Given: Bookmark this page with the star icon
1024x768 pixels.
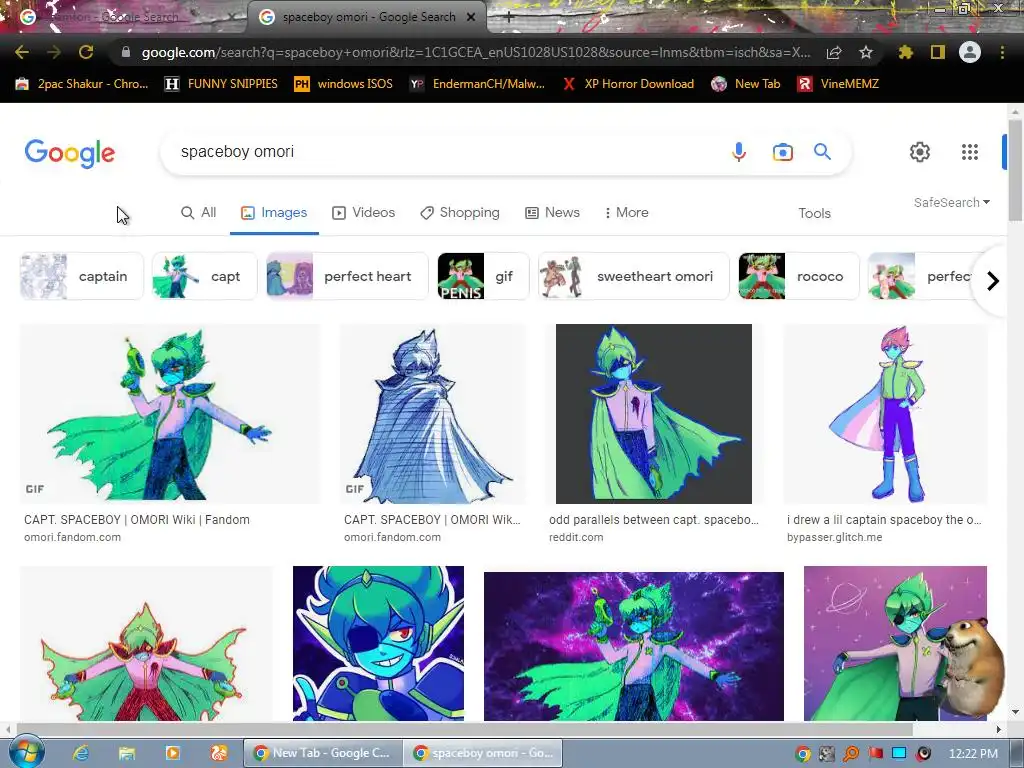Looking at the screenshot, I should (866, 52).
